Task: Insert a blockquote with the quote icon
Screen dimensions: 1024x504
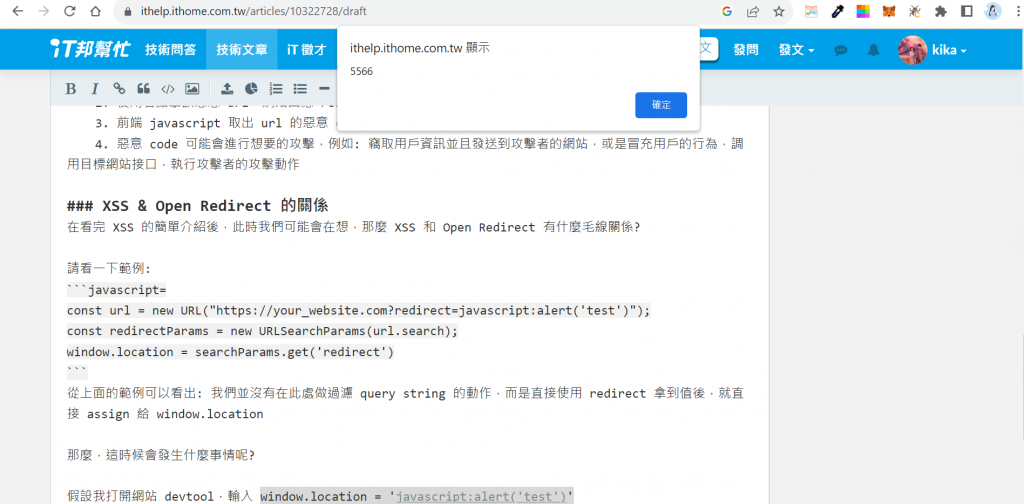Action: click(143, 89)
